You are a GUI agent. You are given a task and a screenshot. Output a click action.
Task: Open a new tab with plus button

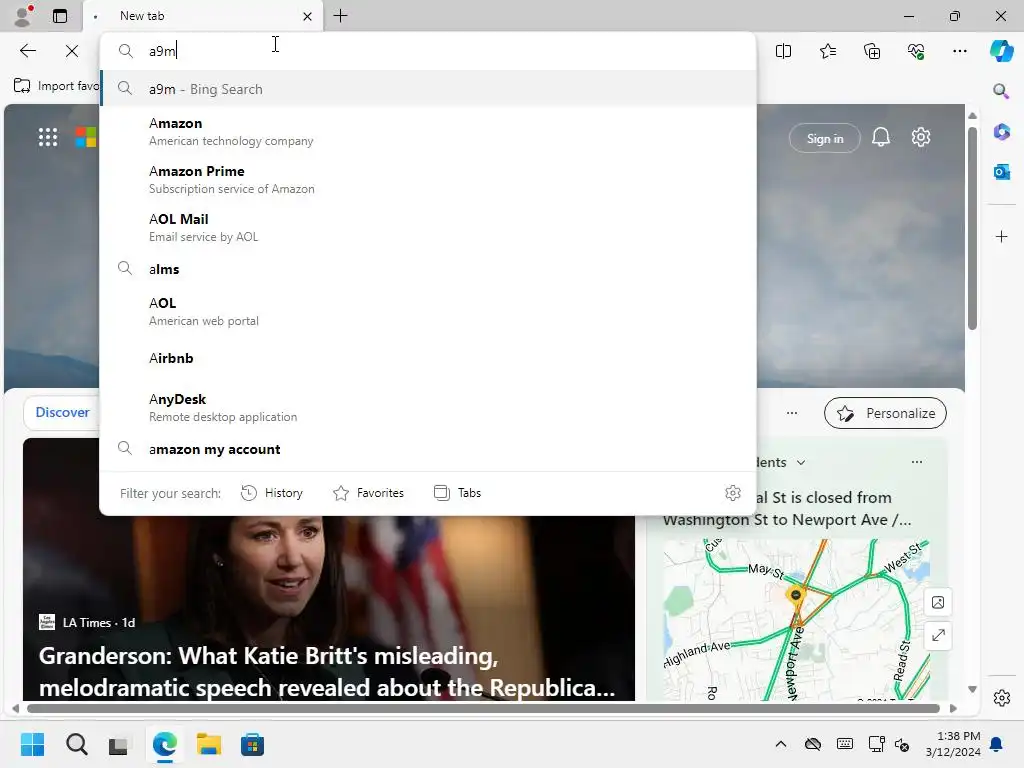point(340,16)
